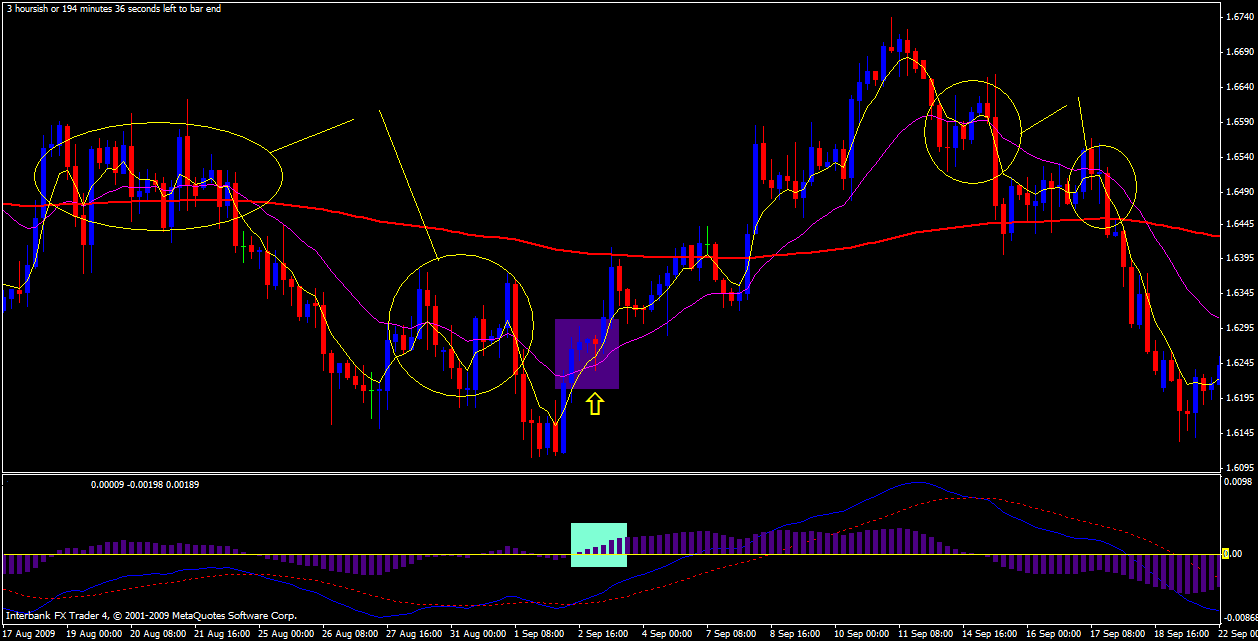
Task: Click the bar-end countdown text at top
Action: (x=113, y=9)
